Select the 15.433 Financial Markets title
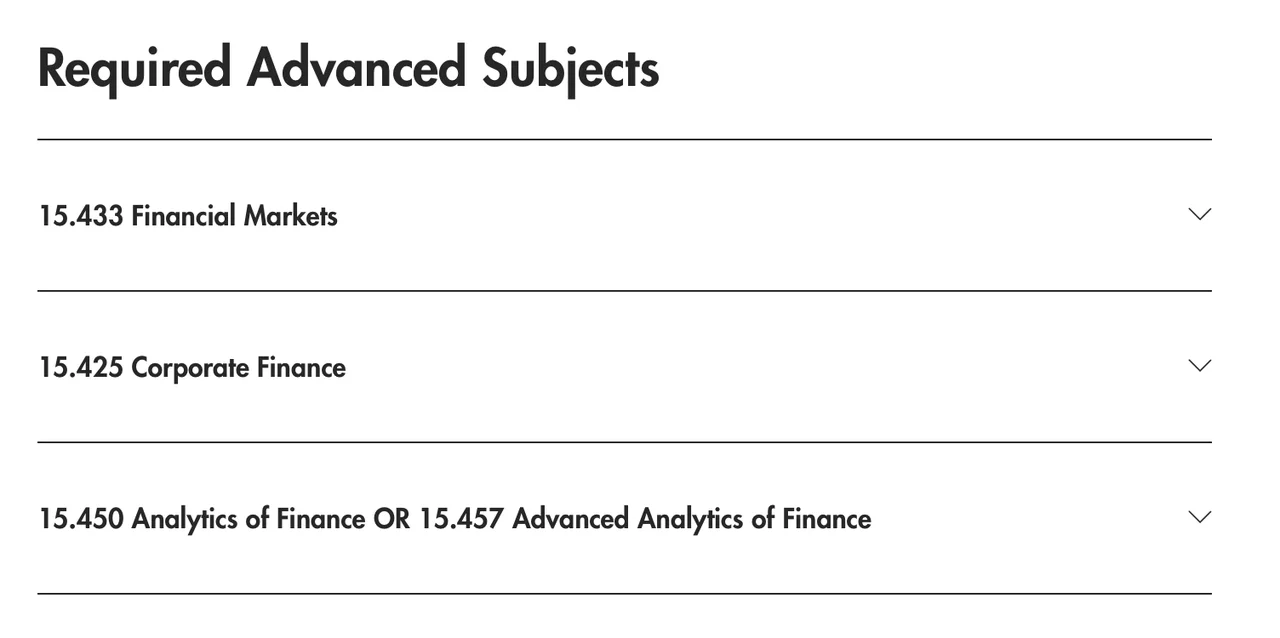Screen dimensions: 1280x638 pyautogui.click(x=188, y=216)
